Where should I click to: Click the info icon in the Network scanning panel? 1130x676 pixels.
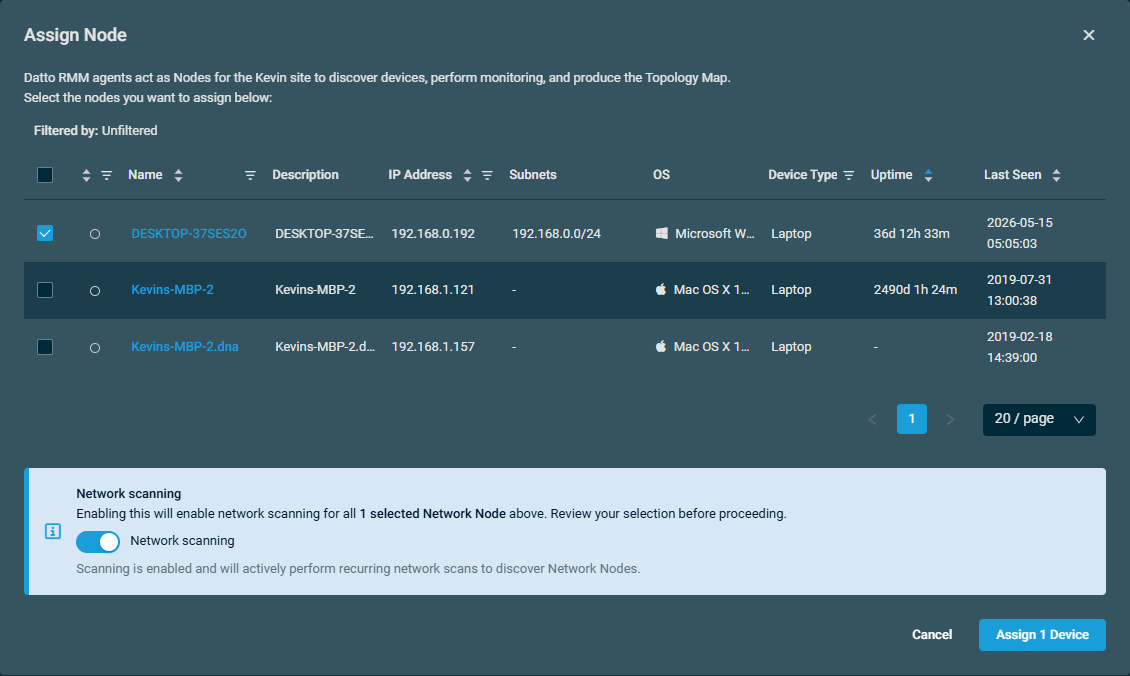pyautogui.click(x=53, y=531)
